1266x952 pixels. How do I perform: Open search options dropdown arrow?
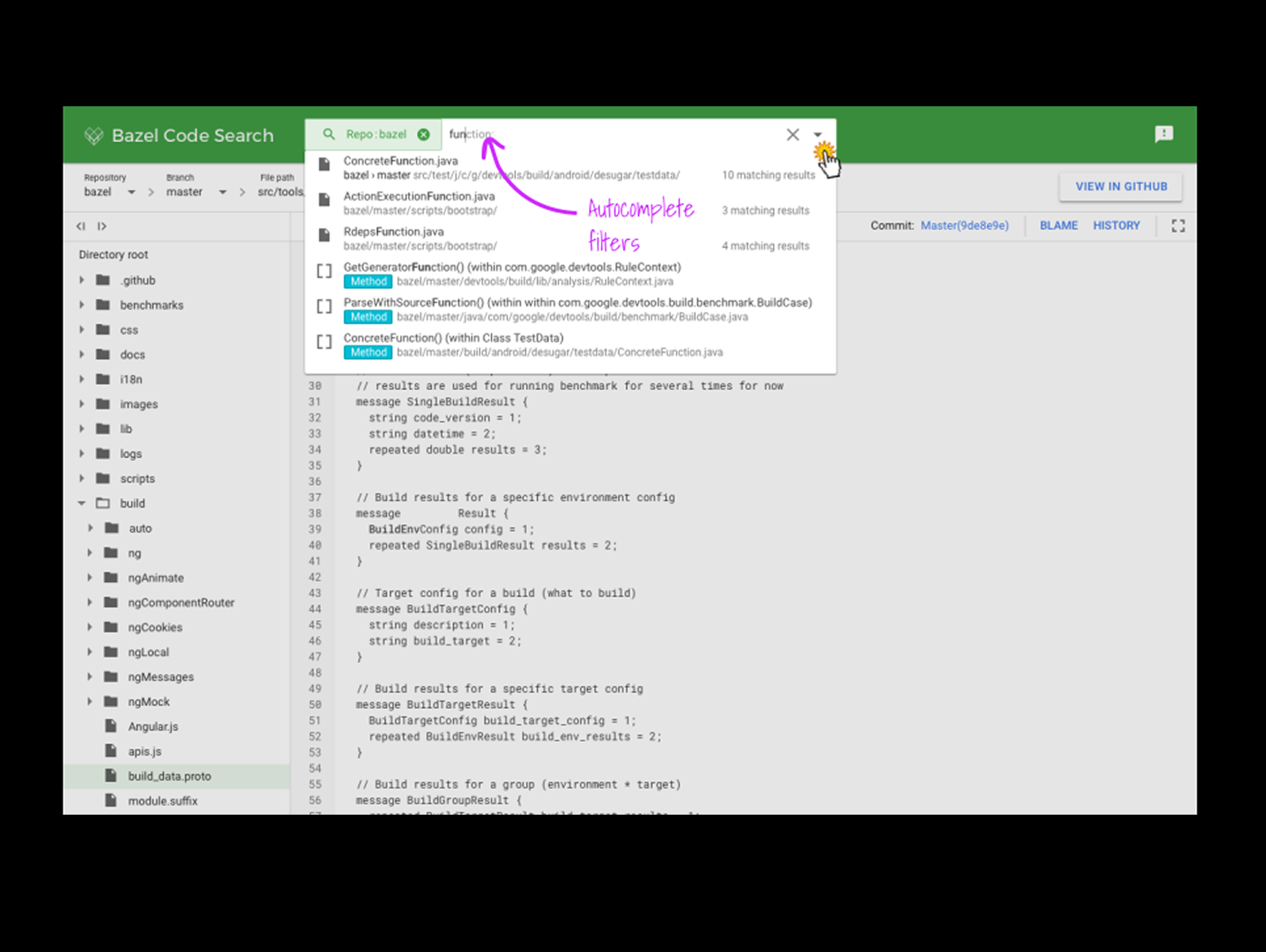(818, 135)
